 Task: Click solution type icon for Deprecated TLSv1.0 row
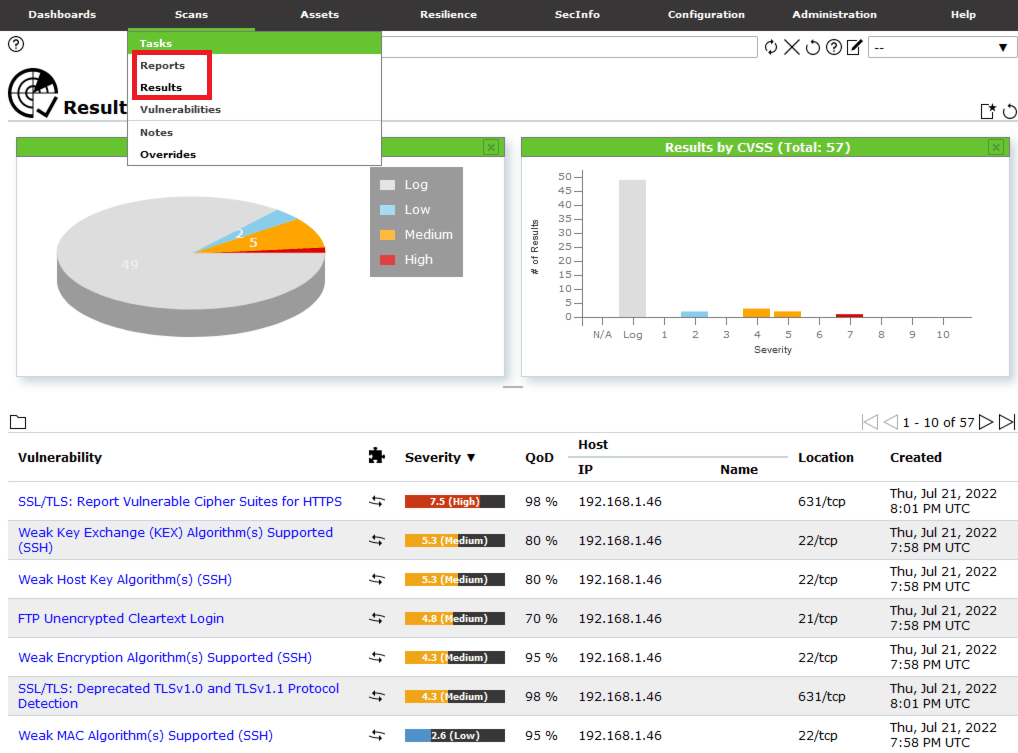tap(377, 696)
